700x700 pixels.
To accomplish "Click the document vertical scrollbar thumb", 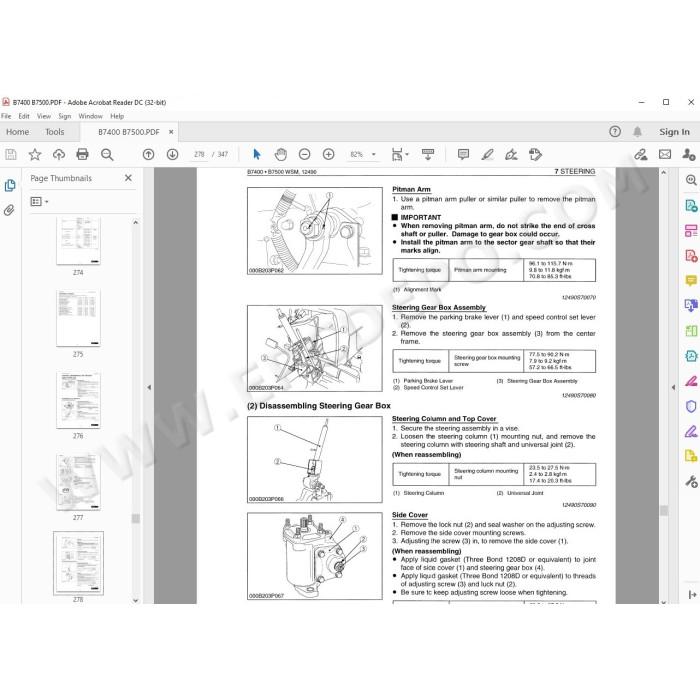I will 664,511.
